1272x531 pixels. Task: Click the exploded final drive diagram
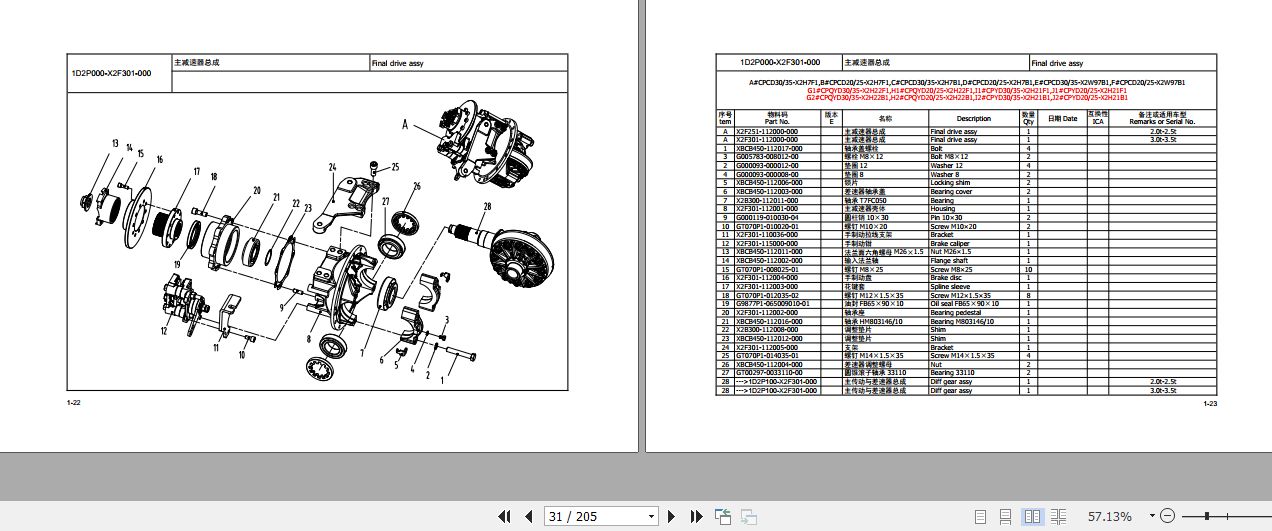[x=319, y=243]
